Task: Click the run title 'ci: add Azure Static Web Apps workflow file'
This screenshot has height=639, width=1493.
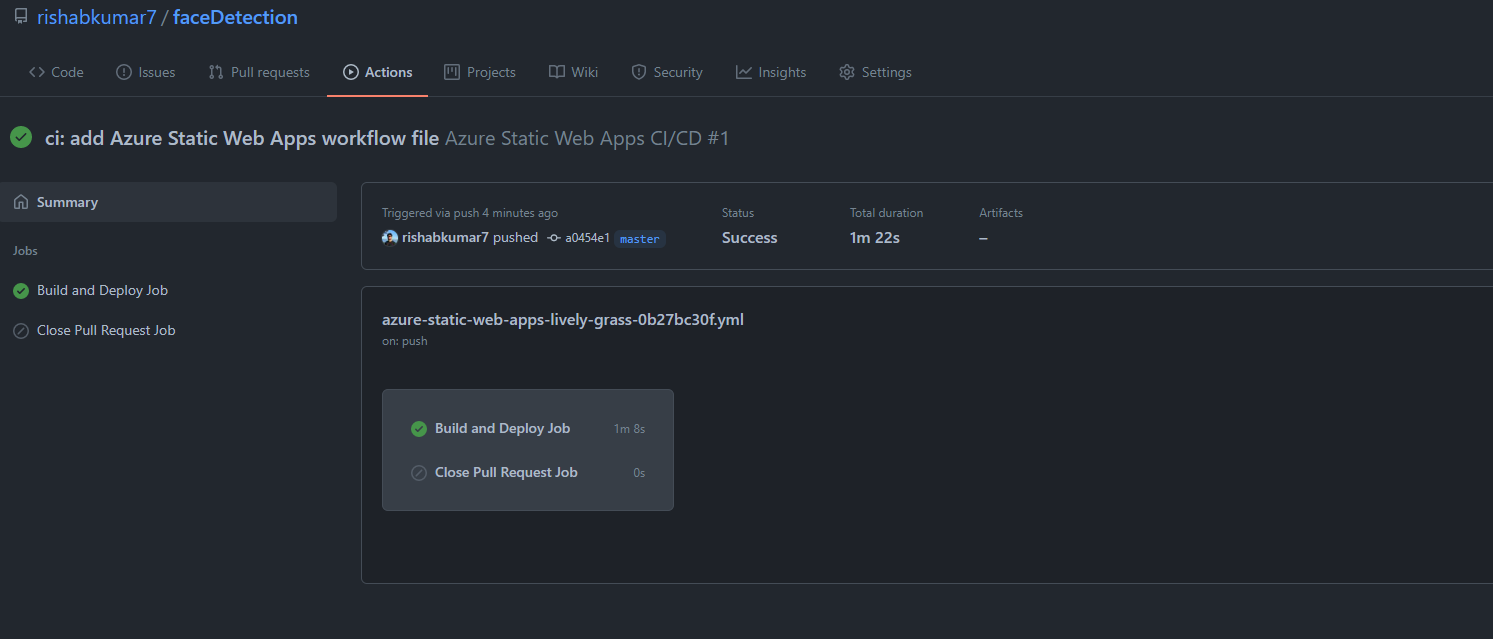Action: point(242,138)
